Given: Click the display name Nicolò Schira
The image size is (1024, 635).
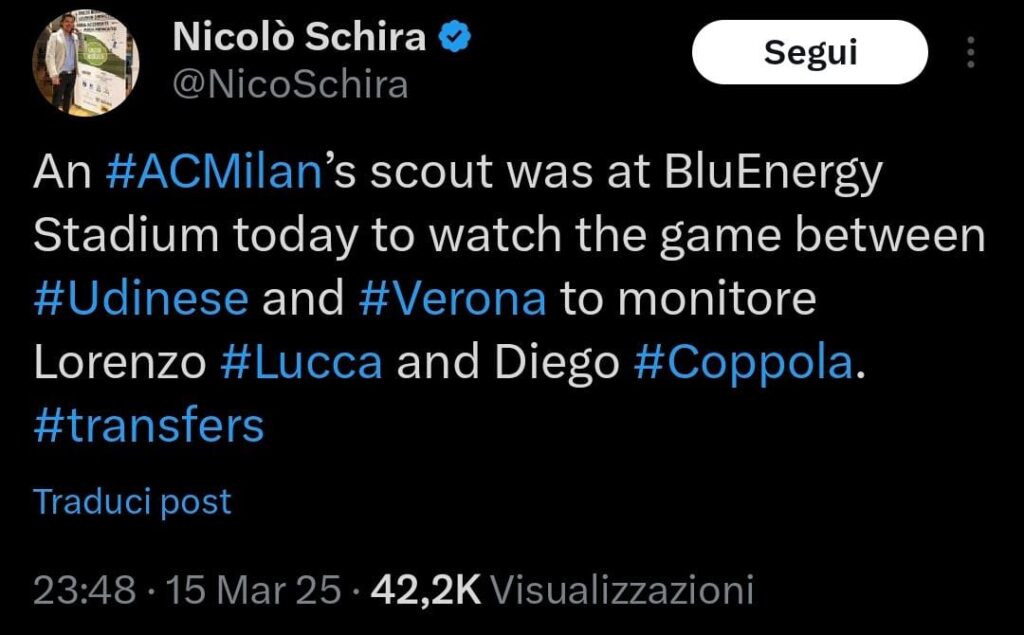Looking at the screenshot, I should tap(300, 35).
